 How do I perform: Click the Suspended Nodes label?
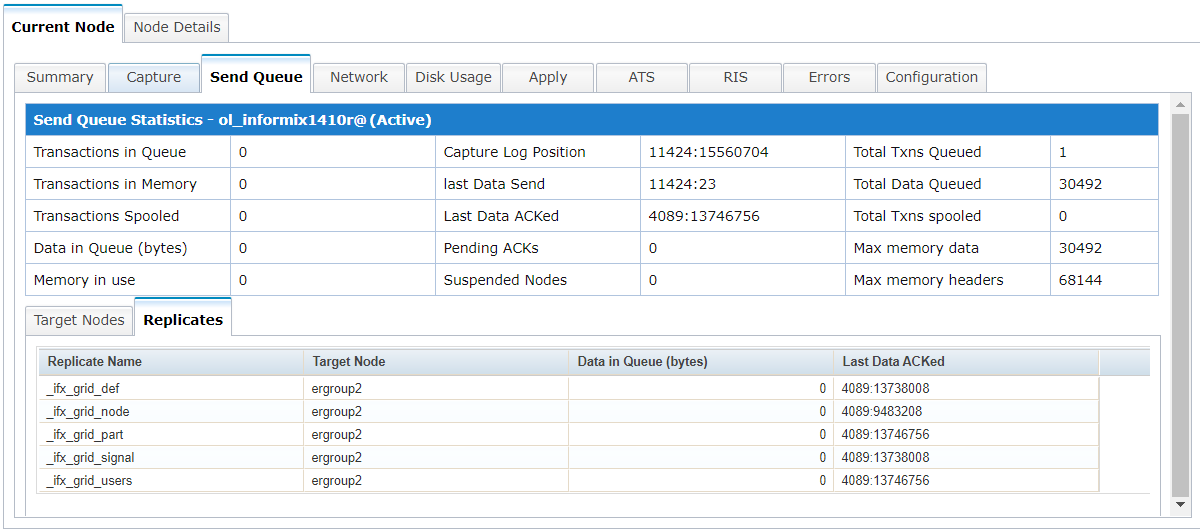(505, 280)
